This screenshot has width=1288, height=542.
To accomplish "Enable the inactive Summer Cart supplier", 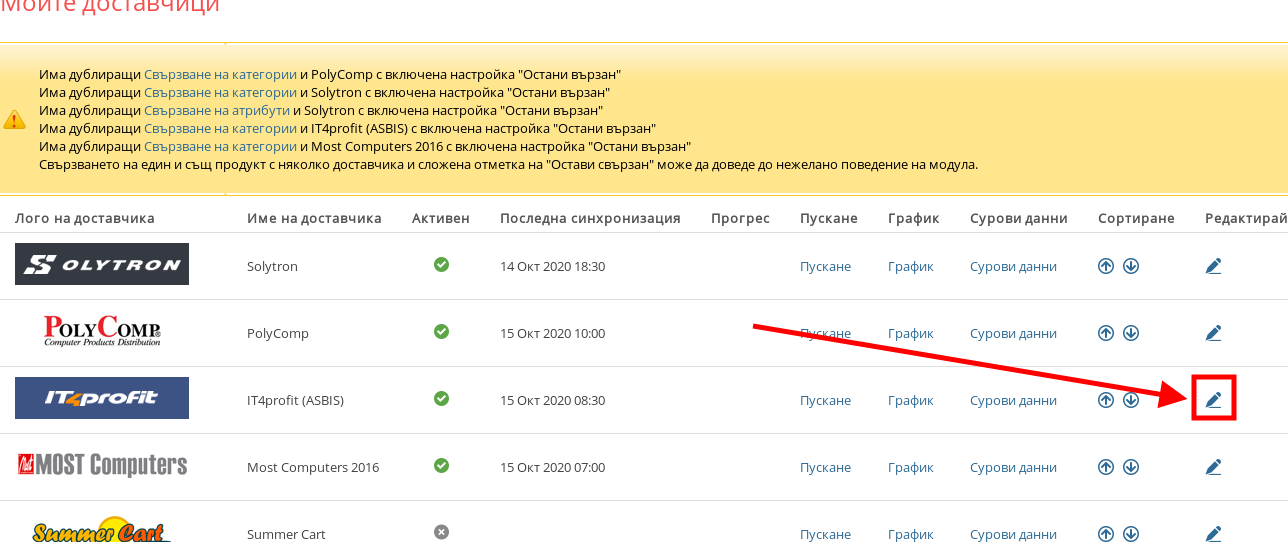I will 441,532.
